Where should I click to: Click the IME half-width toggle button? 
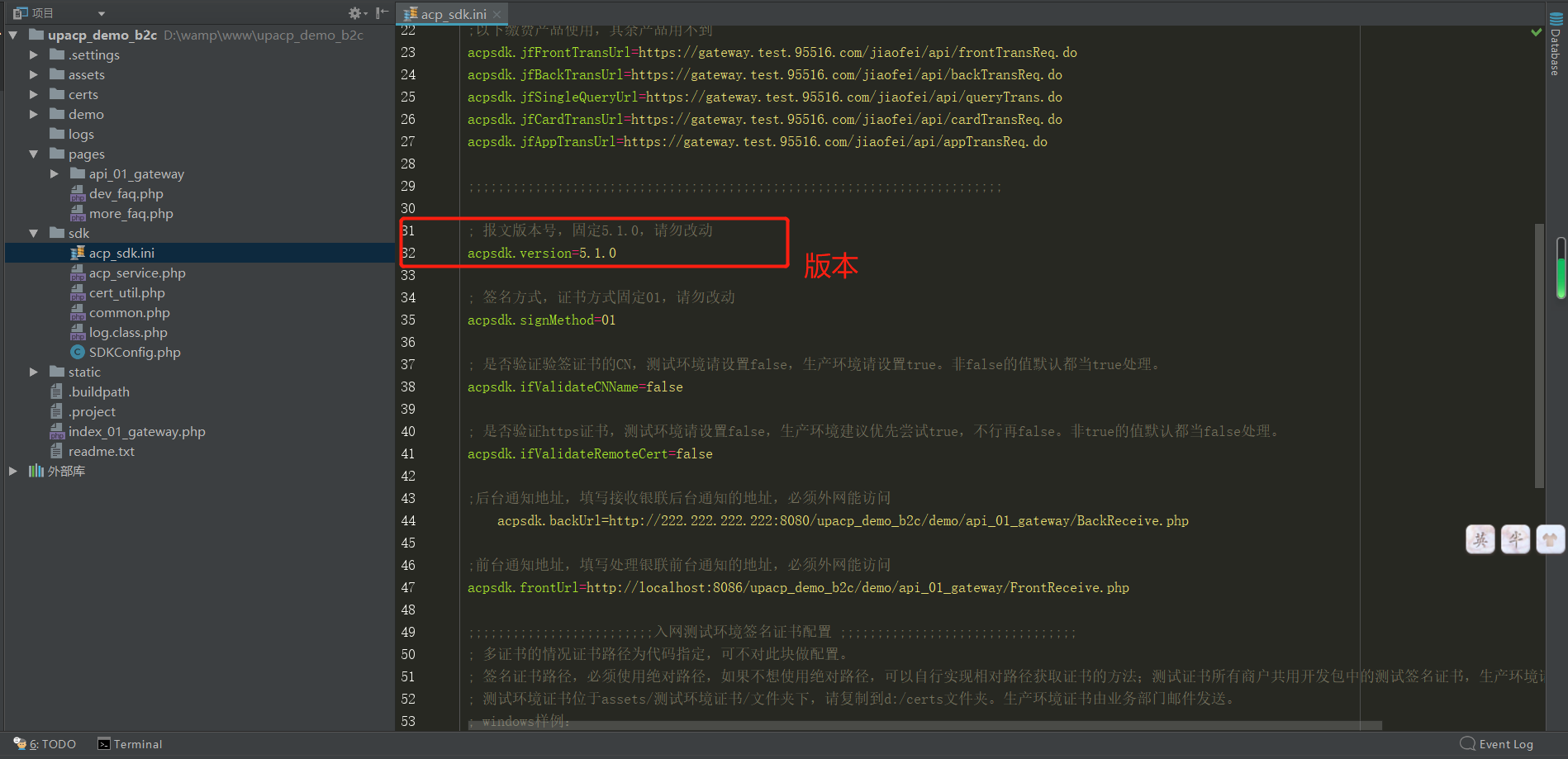click(x=1515, y=540)
